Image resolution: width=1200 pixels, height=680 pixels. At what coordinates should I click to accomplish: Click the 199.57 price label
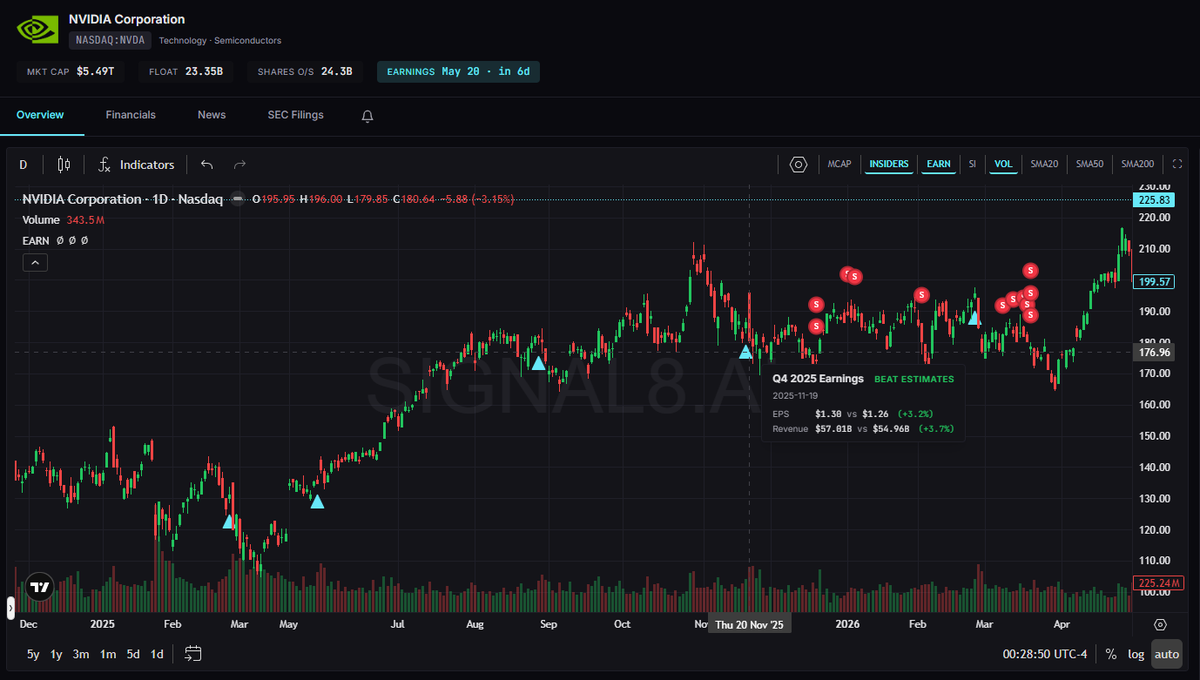click(1153, 282)
